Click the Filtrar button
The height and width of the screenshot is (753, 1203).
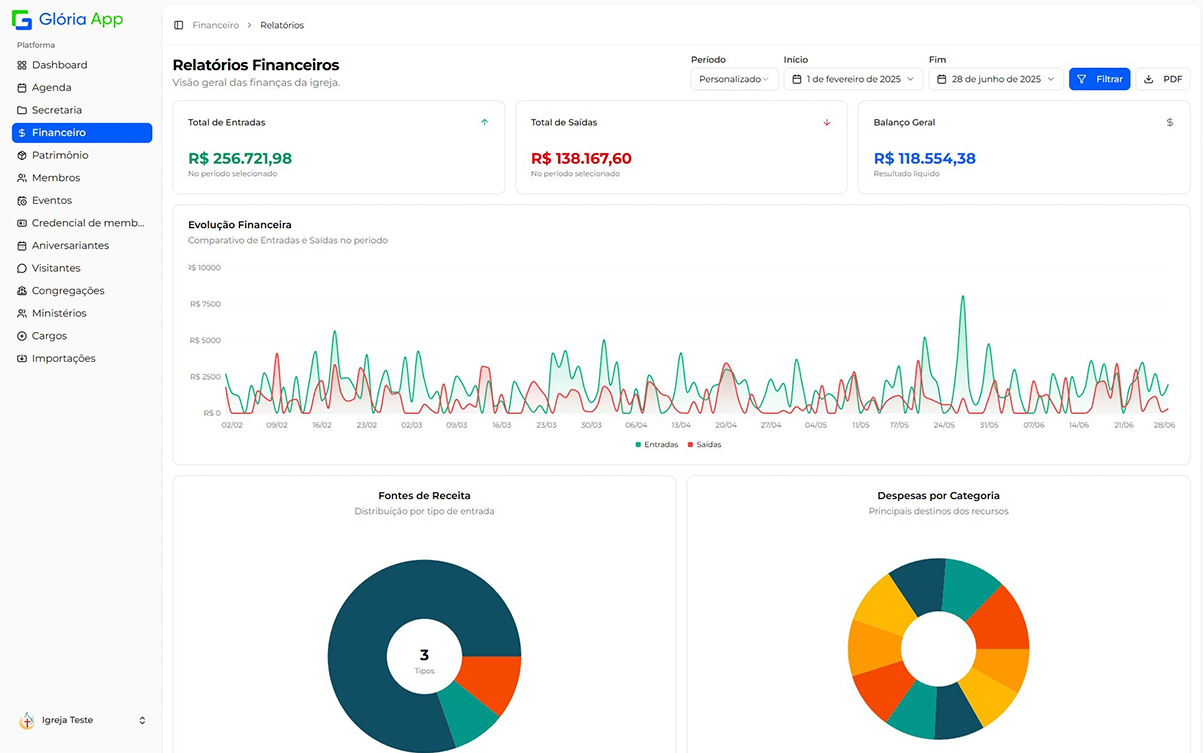click(x=1099, y=79)
